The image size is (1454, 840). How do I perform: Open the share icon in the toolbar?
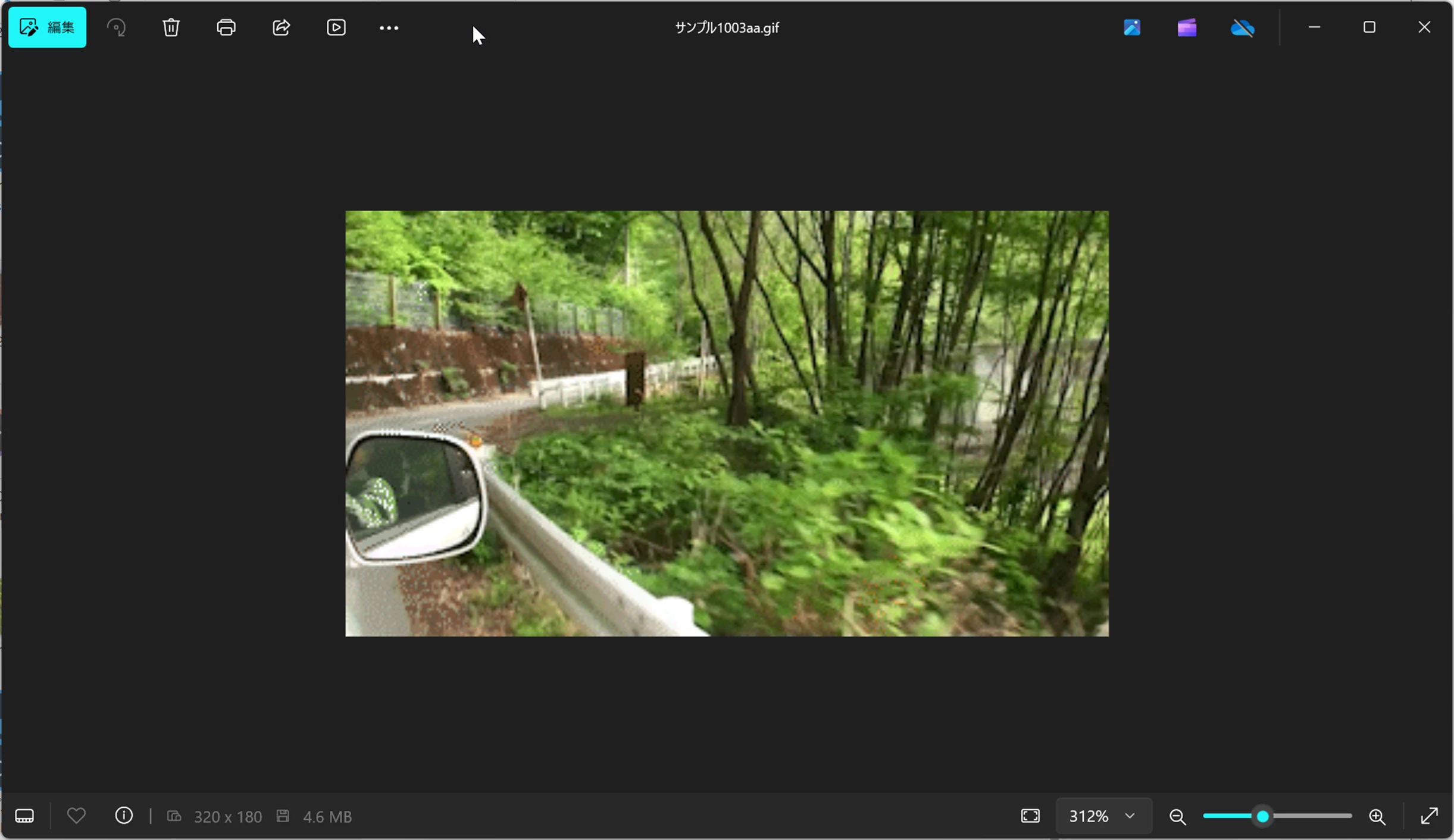[281, 27]
